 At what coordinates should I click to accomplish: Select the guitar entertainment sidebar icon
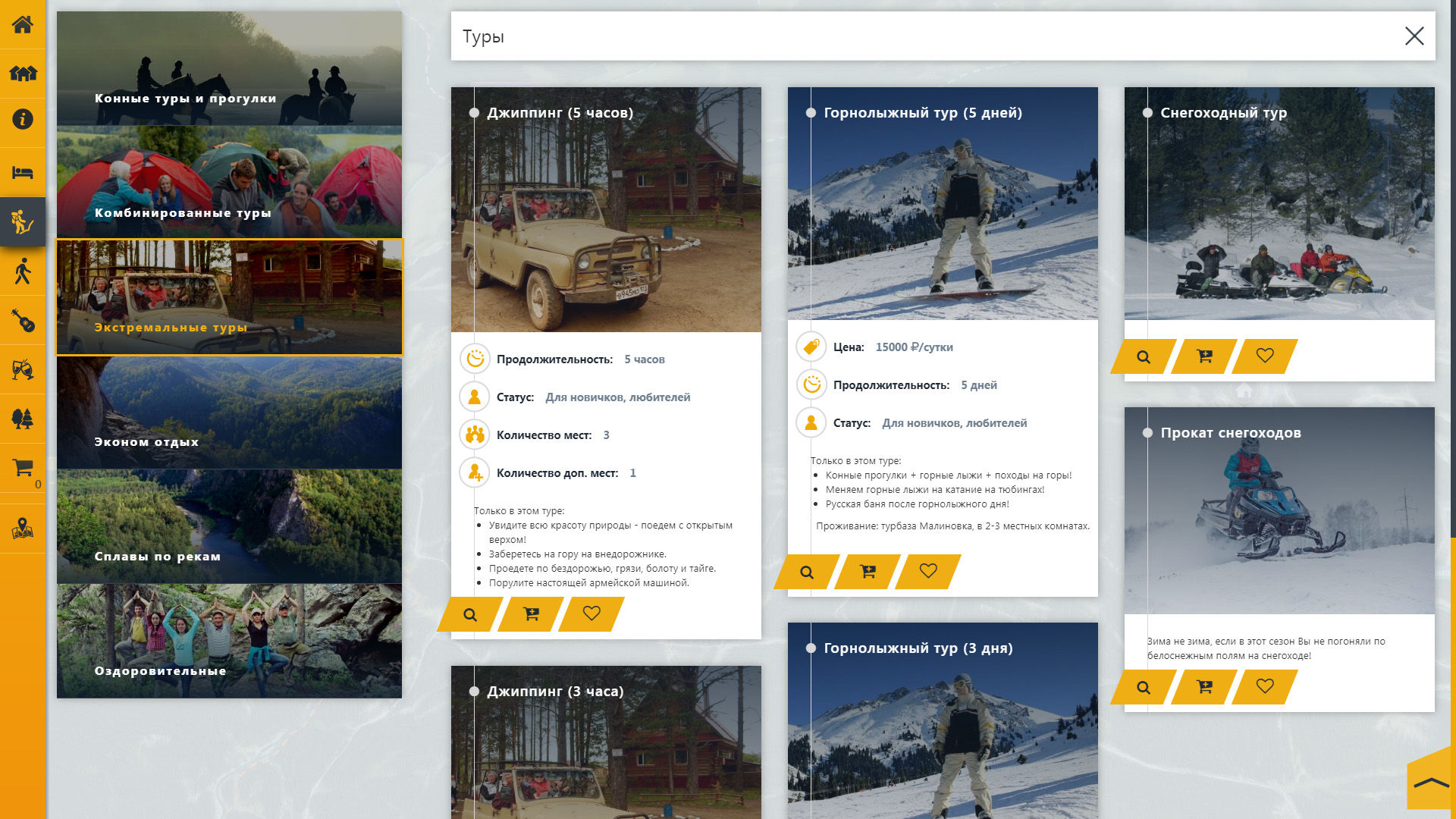[22, 320]
